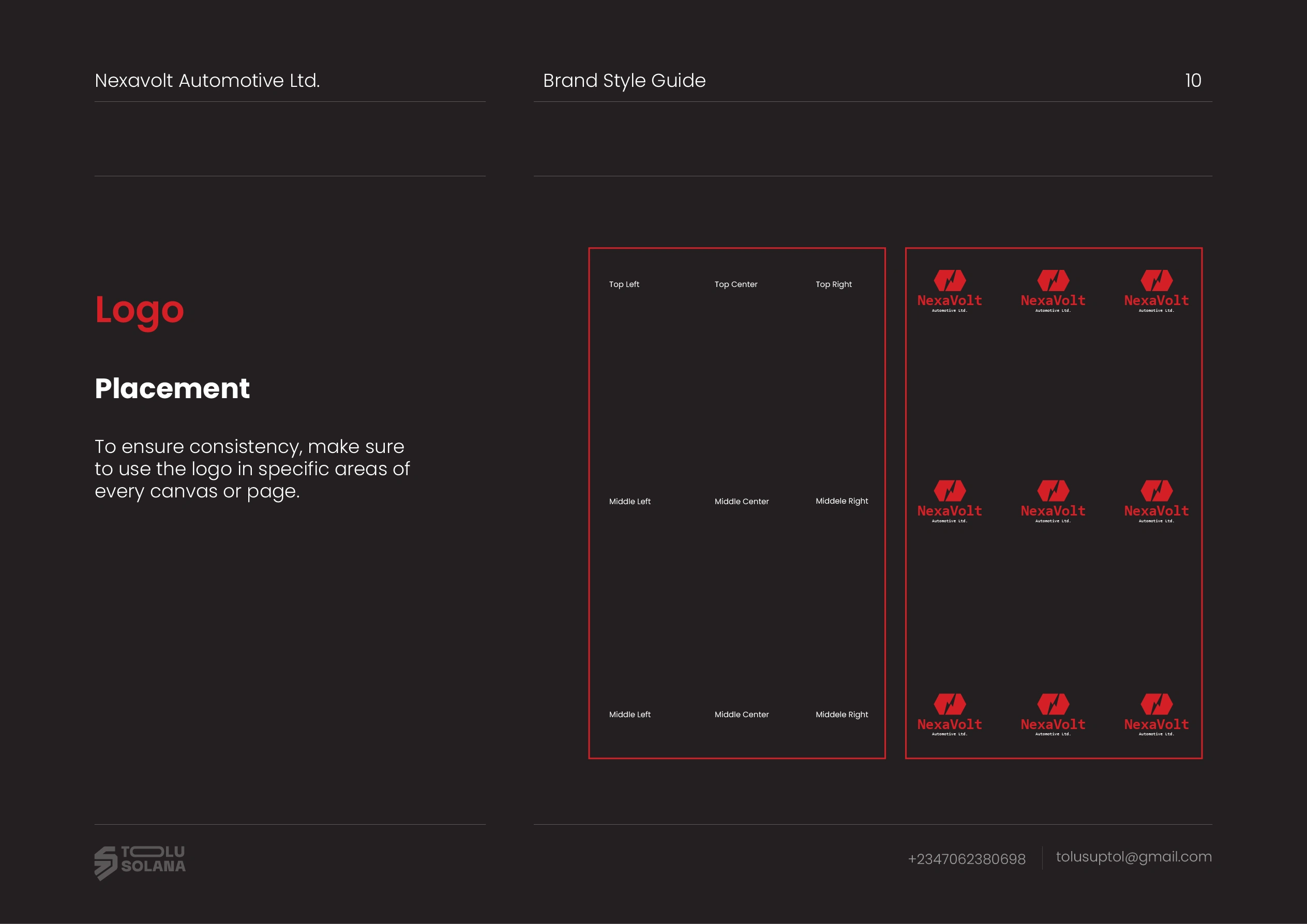Click the bottom-right NexaVolt logo
Viewport: 1307px width, 924px height.
[x=1156, y=715]
